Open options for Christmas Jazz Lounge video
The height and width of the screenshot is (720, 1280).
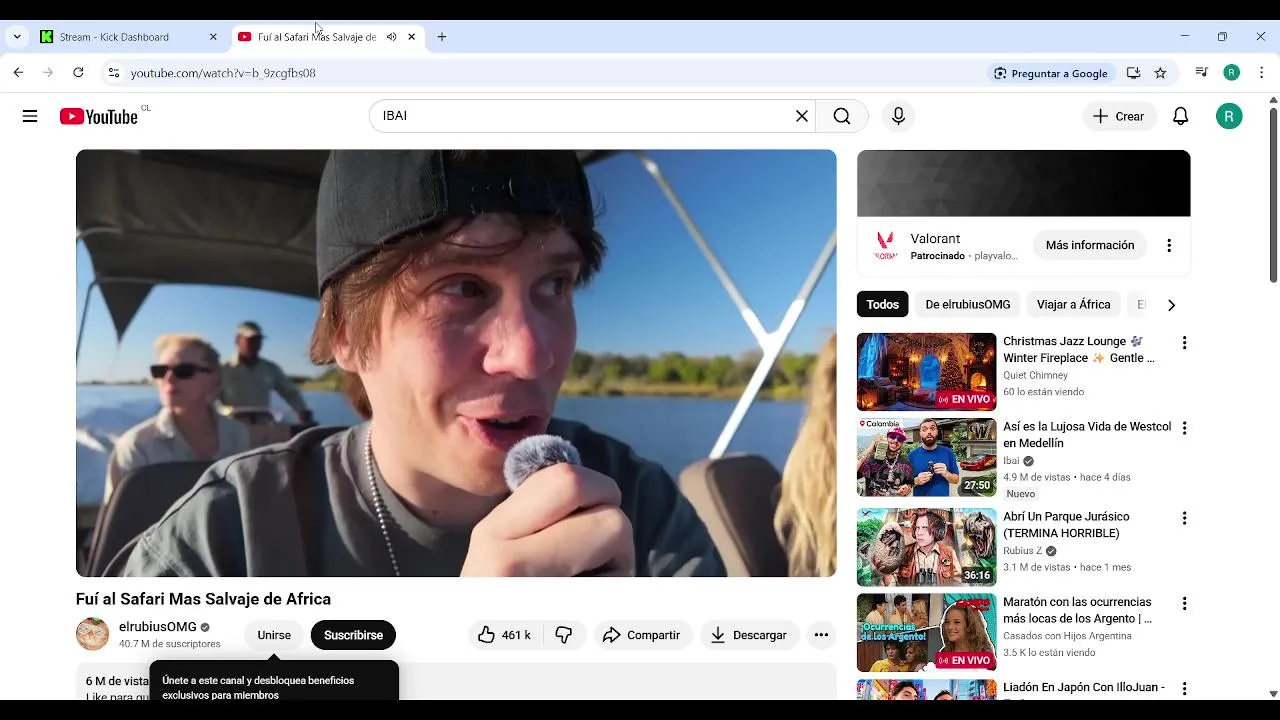(x=1184, y=343)
